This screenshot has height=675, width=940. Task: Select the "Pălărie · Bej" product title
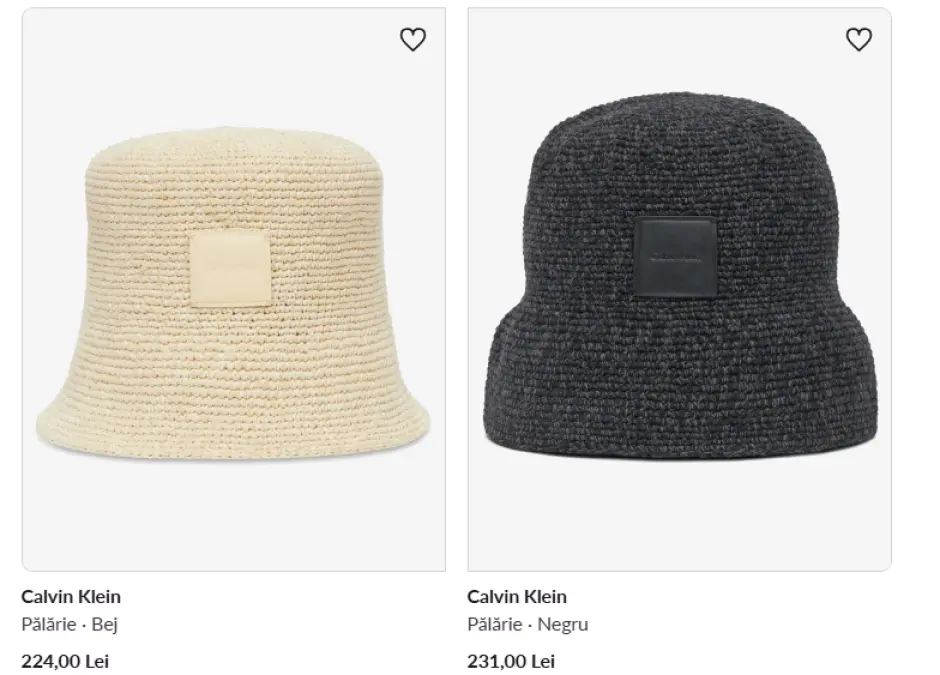tap(70, 626)
